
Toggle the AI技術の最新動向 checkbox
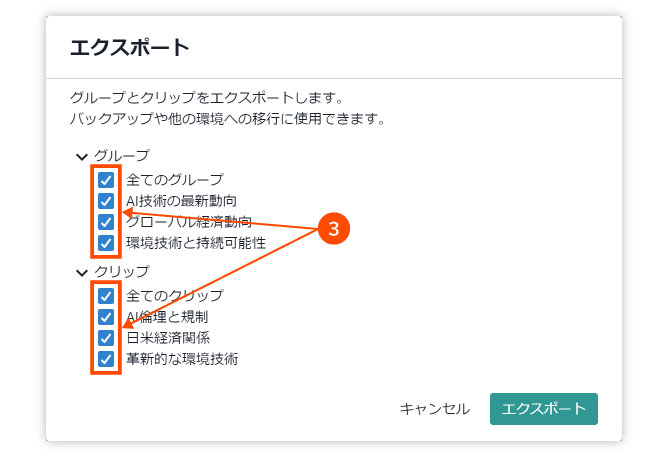pyautogui.click(x=106, y=201)
